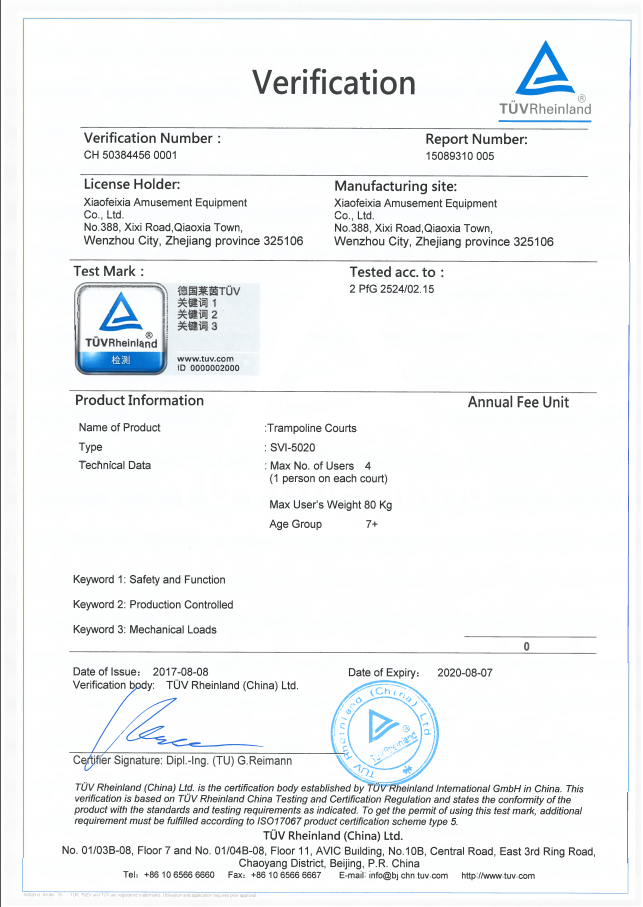Select report number 15089310 005
This screenshot has width=643, height=907.
(460, 156)
